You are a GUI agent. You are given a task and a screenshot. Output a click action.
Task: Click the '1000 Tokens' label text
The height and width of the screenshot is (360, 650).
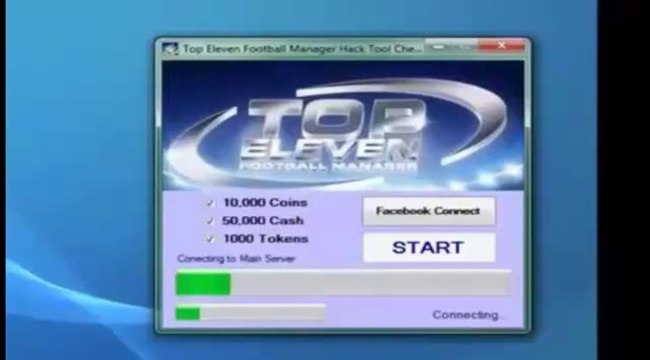[266, 239]
